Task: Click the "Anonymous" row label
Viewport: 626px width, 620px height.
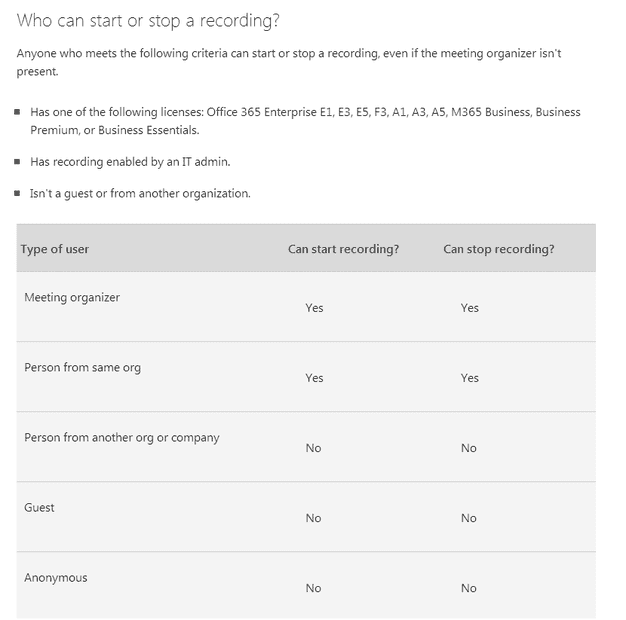Action: click(x=55, y=577)
